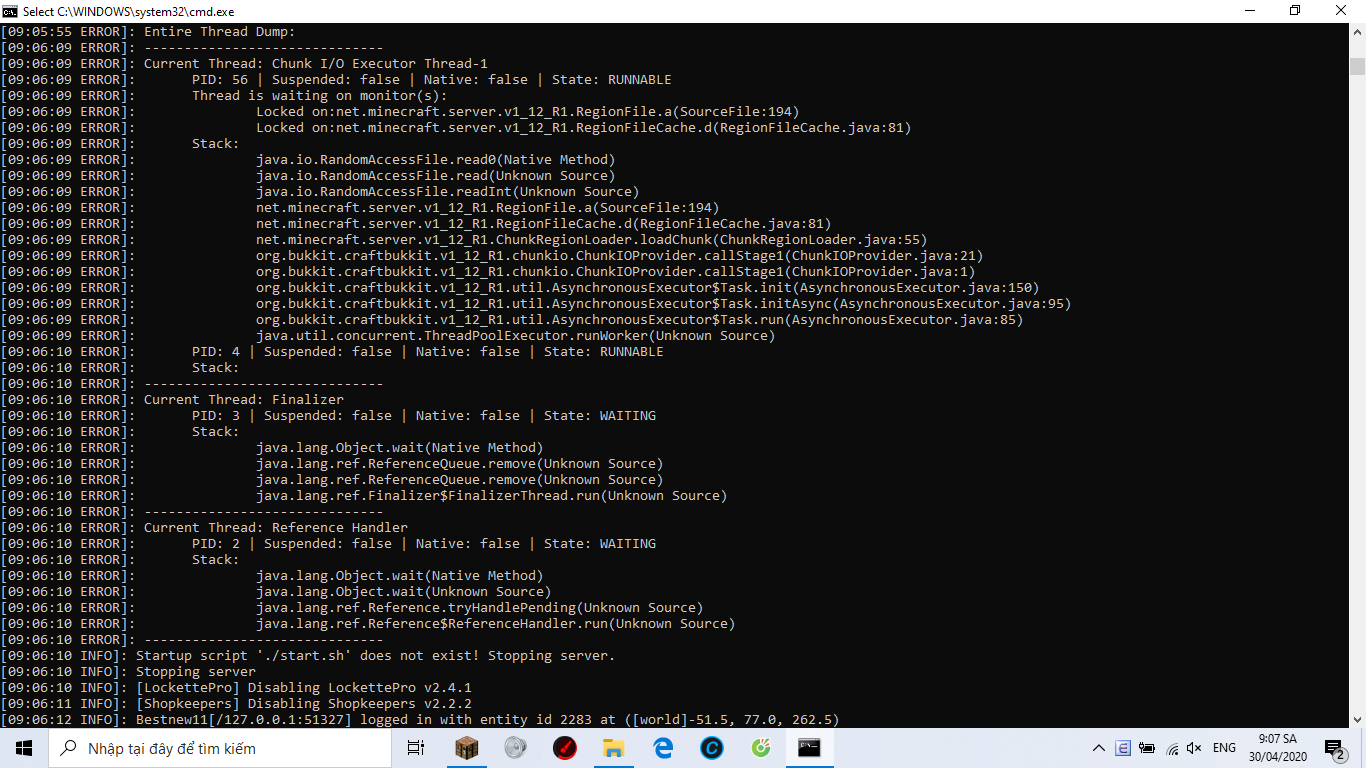The image size is (1366, 768).
Task: Check the battery icon in system tray
Action: pos(1147,748)
